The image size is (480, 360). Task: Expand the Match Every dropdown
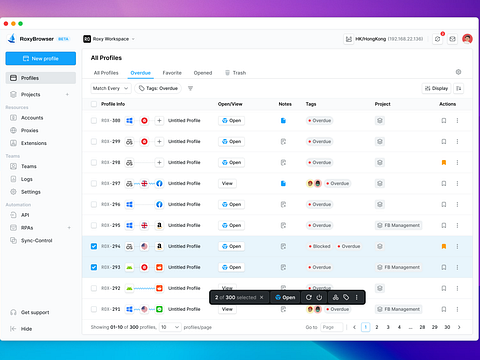[110, 88]
